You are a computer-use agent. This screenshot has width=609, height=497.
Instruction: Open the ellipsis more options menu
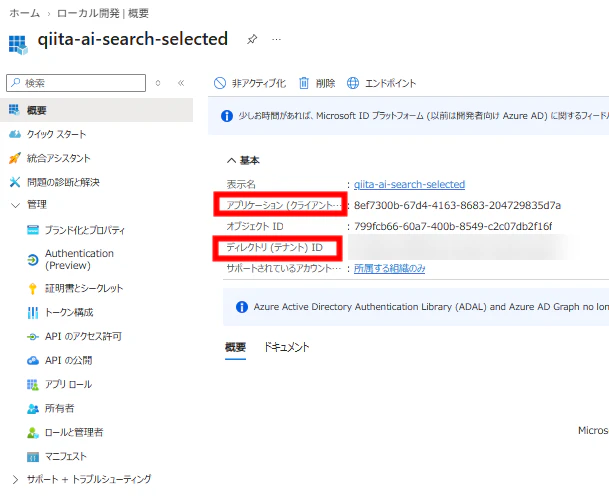[x=277, y=39]
